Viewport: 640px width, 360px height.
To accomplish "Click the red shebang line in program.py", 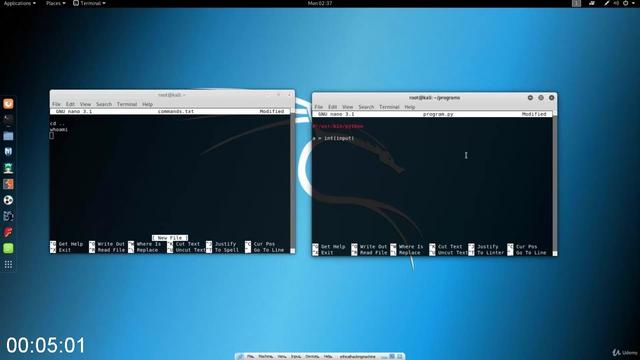I will point(338,126).
